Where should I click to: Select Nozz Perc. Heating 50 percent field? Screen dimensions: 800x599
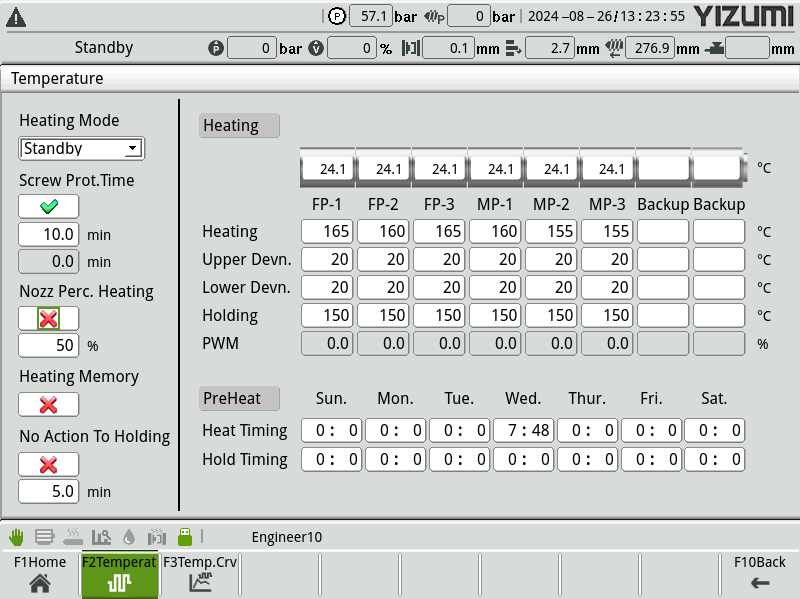48,346
